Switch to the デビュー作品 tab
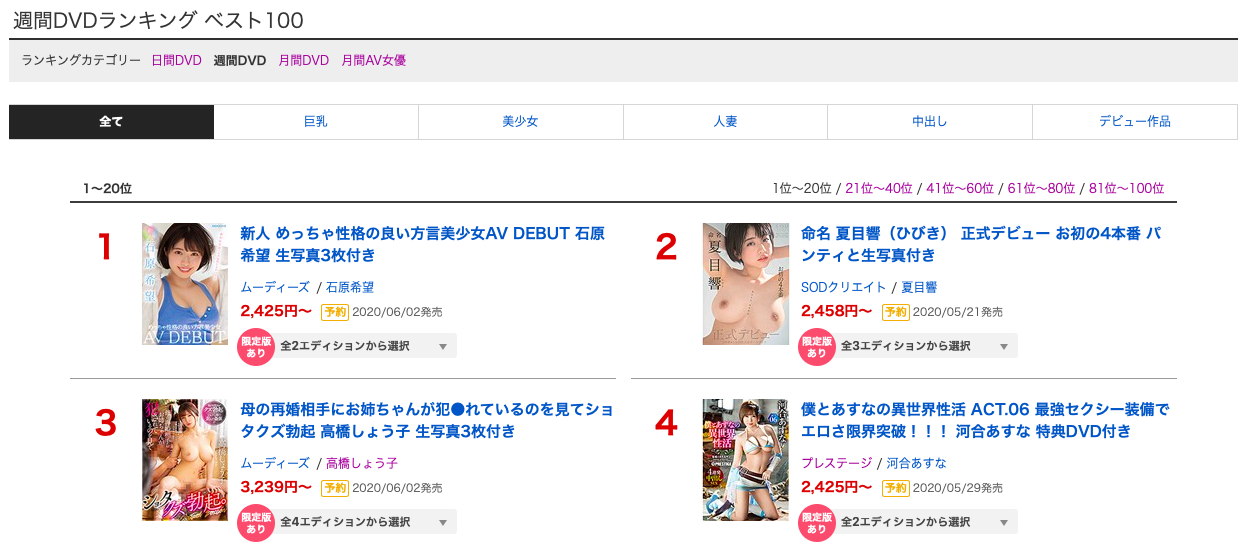 coord(1134,122)
